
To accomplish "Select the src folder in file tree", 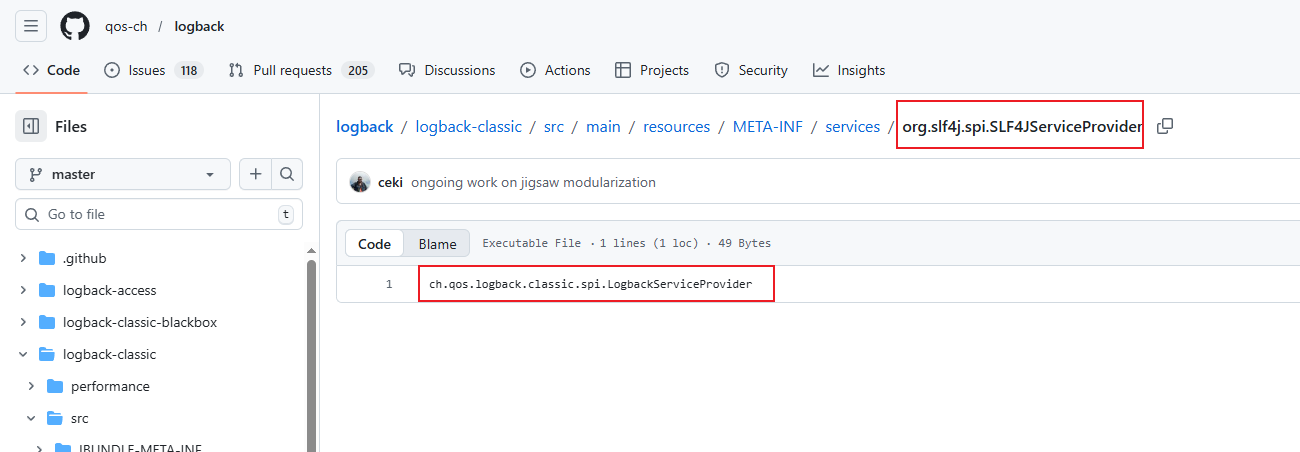I will click(x=159, y=418).
